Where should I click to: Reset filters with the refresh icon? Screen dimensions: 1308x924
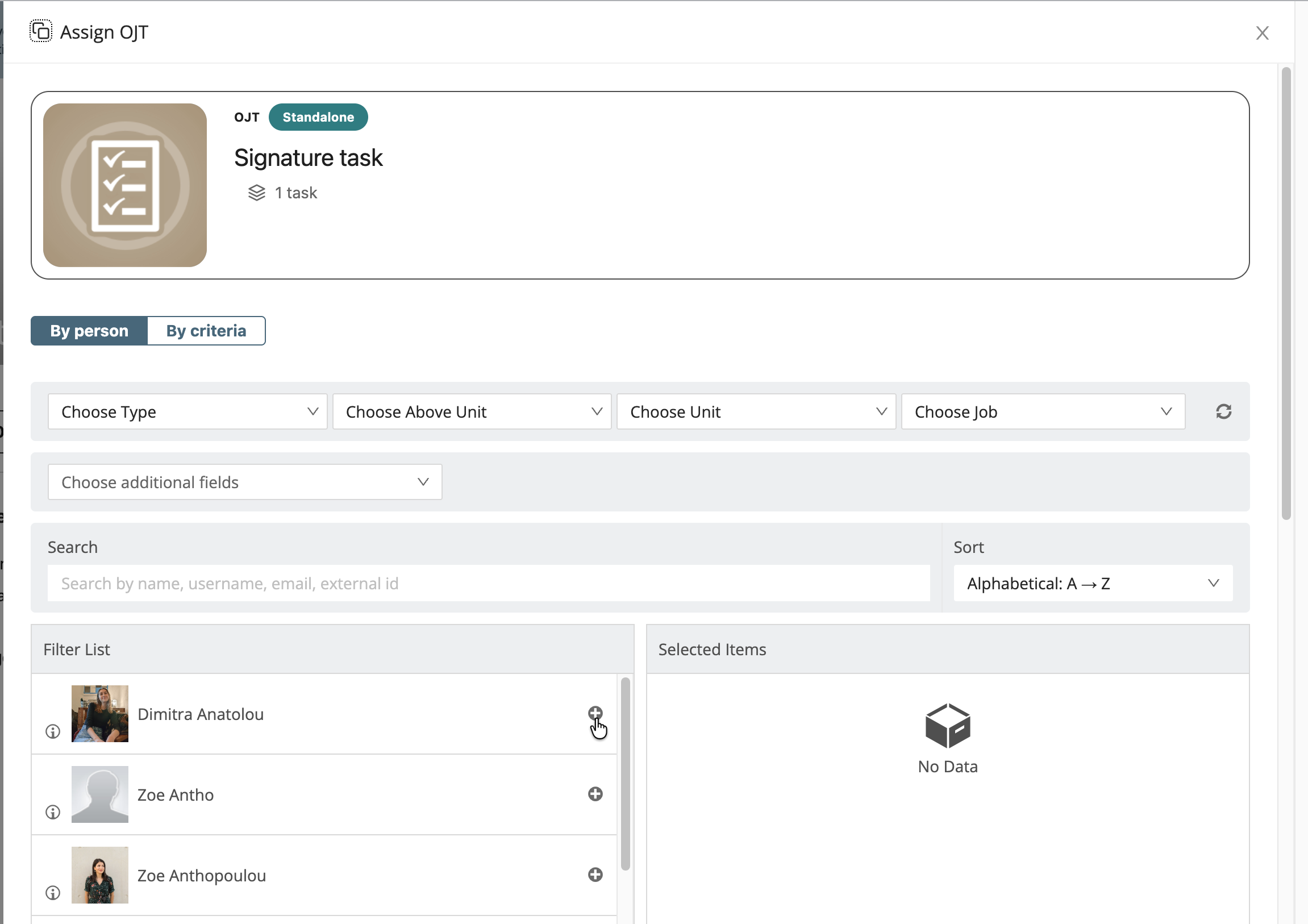(1223, 411)
